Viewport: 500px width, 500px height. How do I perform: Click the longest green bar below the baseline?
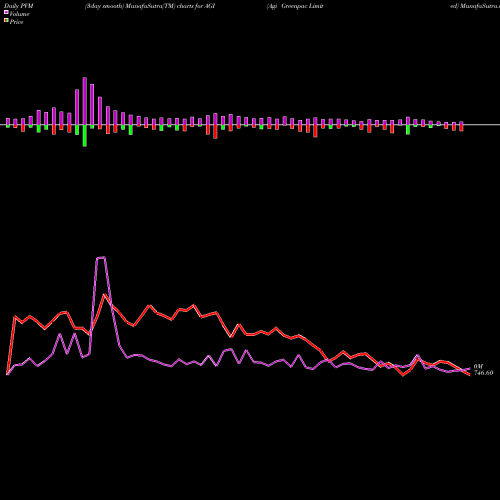coord(85,136)
